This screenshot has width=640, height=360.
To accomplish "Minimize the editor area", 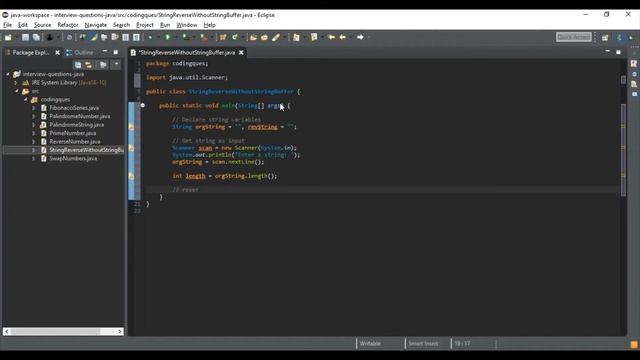I will (x=607, y=51).
